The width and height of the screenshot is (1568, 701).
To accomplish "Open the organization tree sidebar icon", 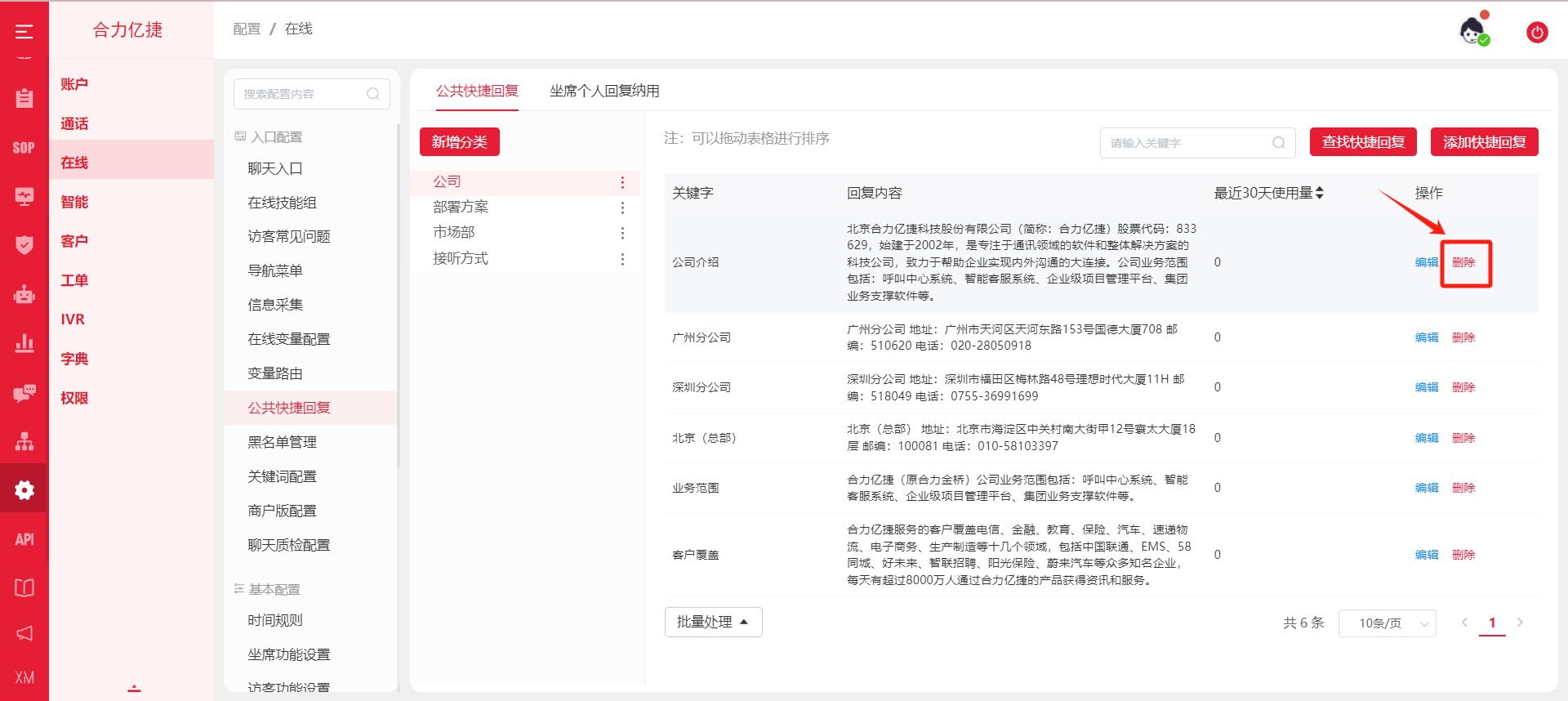I will coord(24,441).
